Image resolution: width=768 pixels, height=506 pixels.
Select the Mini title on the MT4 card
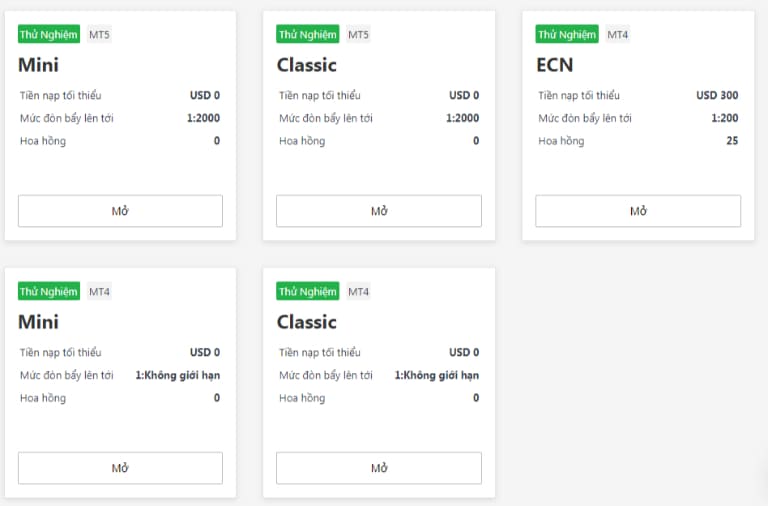pos(39,322)
